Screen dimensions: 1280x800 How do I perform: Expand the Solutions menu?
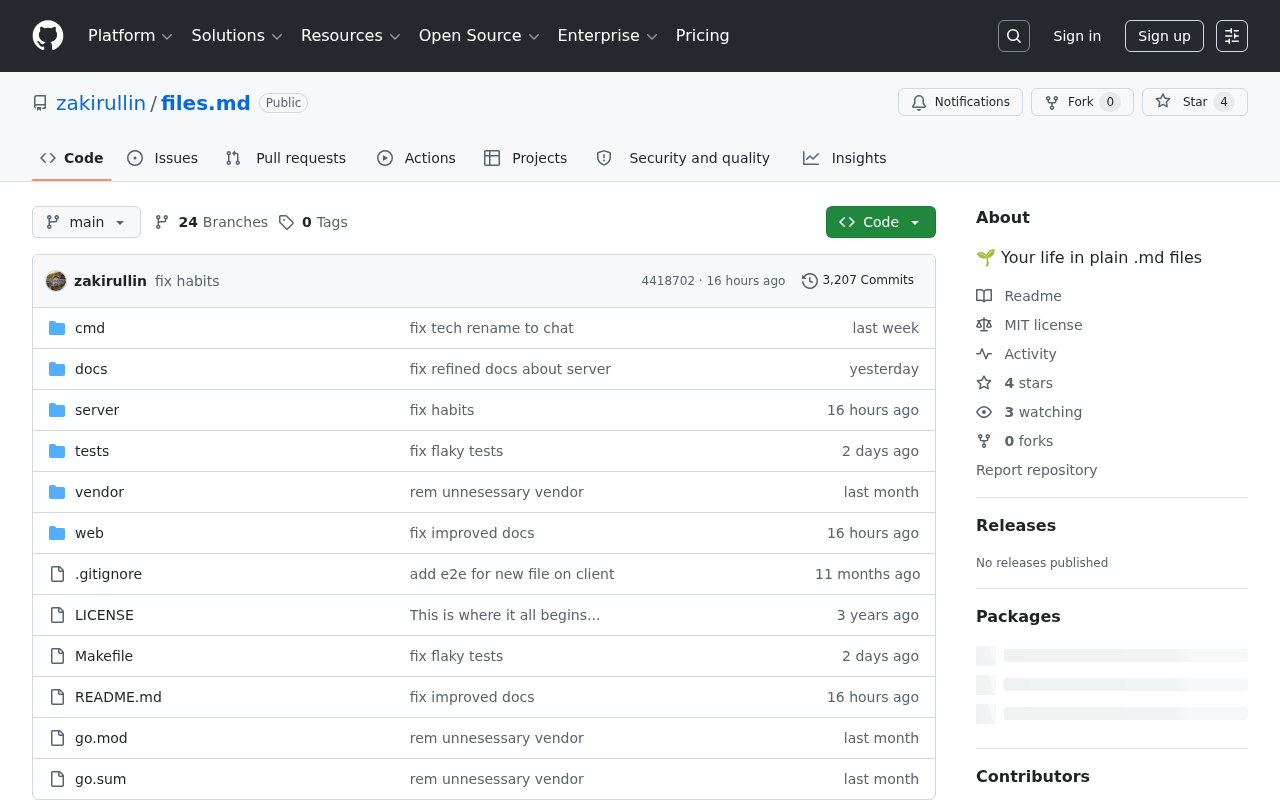[x=237, y=36]
